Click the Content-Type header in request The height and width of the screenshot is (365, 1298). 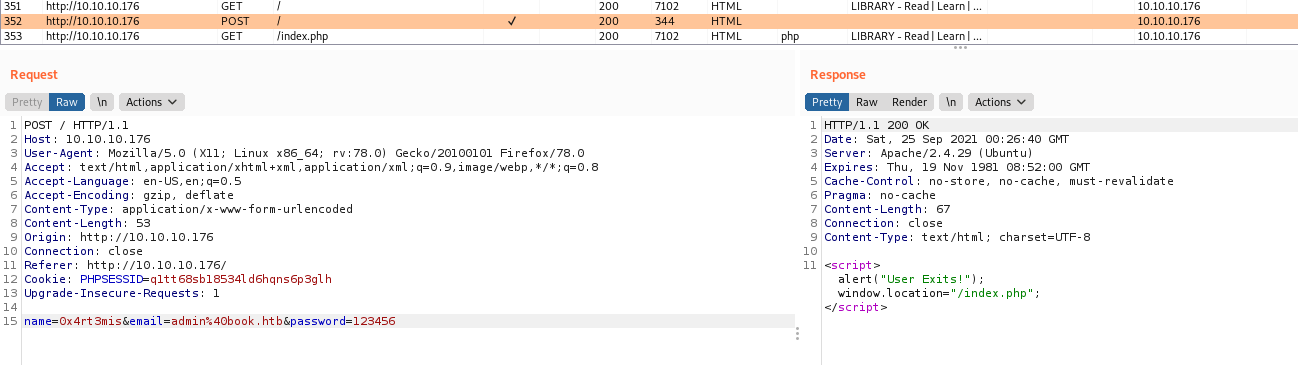(188, 209)
